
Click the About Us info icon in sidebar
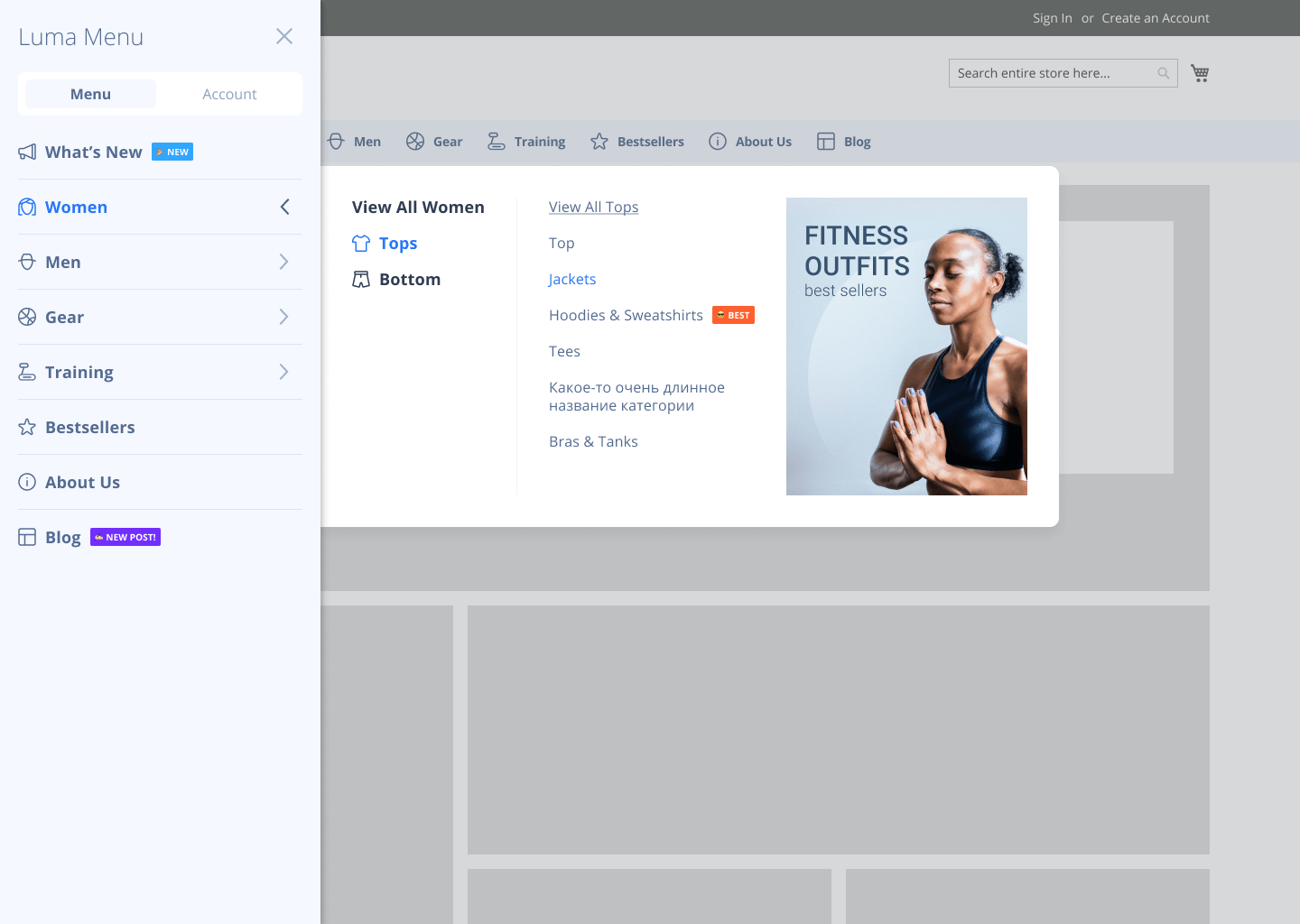[x=27, y=482]
